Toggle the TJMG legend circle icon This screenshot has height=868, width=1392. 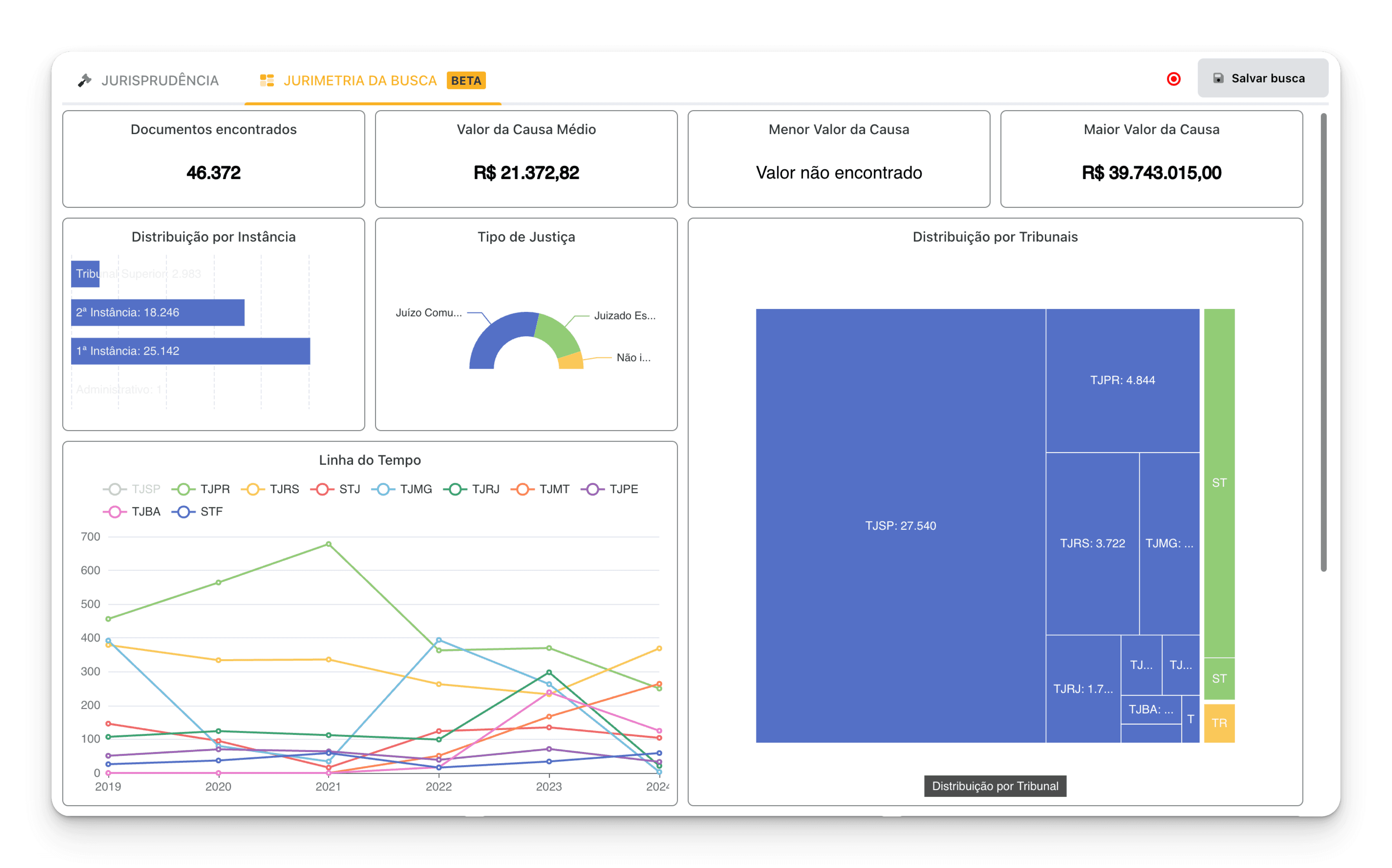383,489
